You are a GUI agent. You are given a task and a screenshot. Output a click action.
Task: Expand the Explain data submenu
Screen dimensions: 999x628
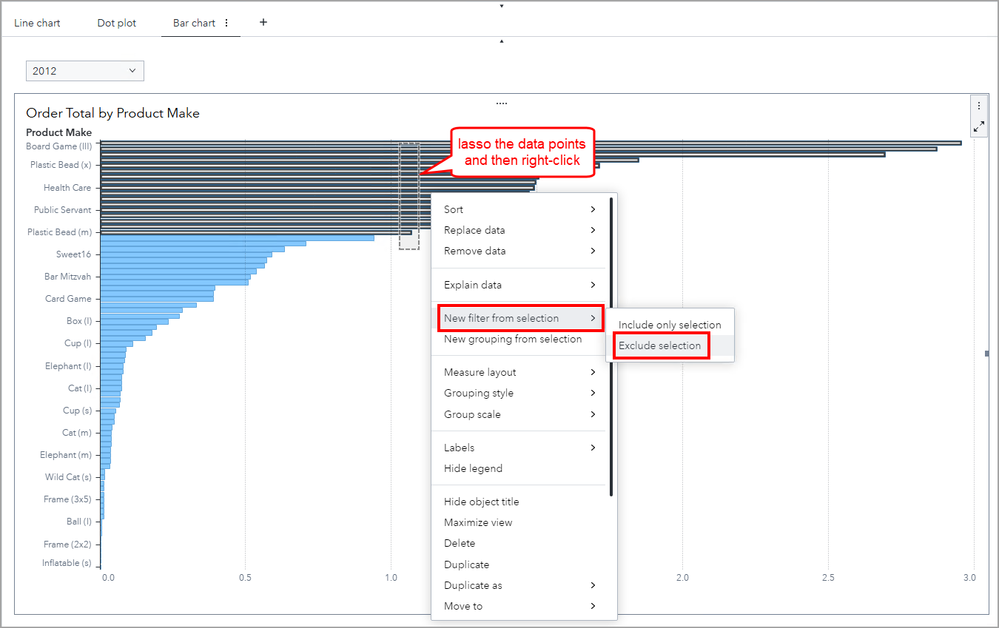point(520,285)
